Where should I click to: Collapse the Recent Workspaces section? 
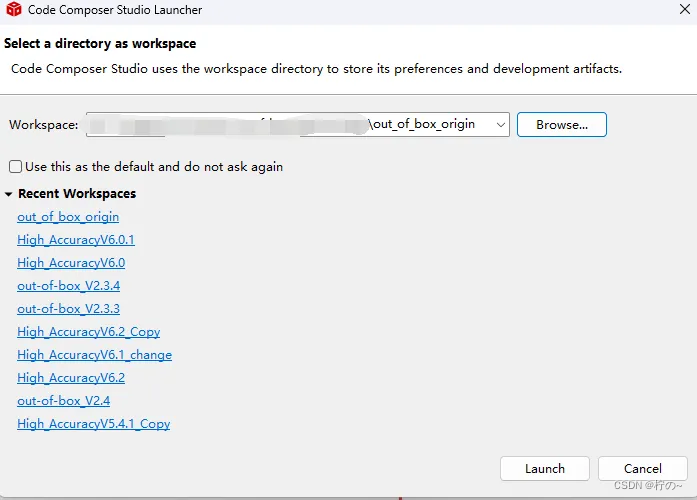click(x=8, y=194)
